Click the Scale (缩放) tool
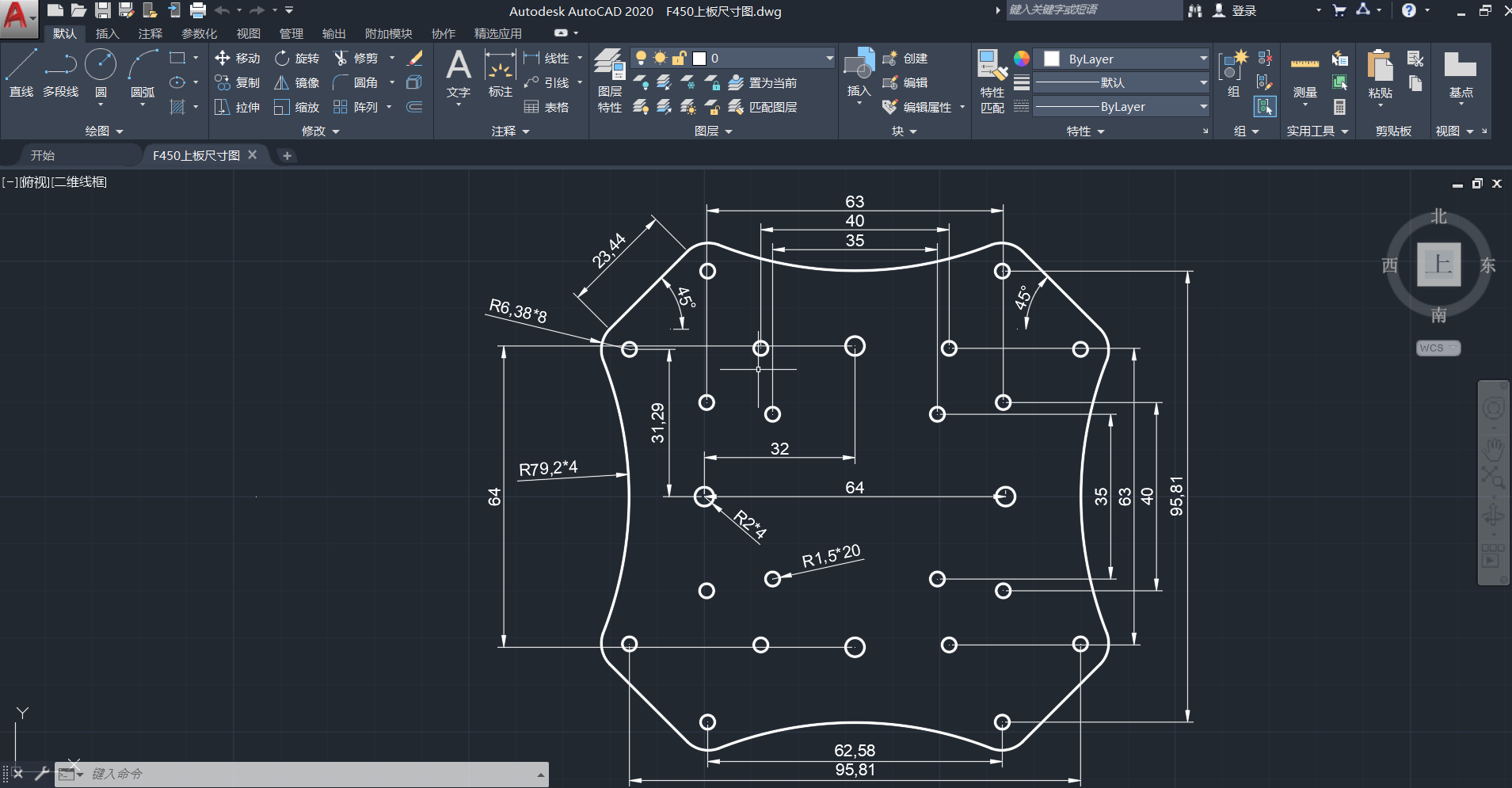 297,107
